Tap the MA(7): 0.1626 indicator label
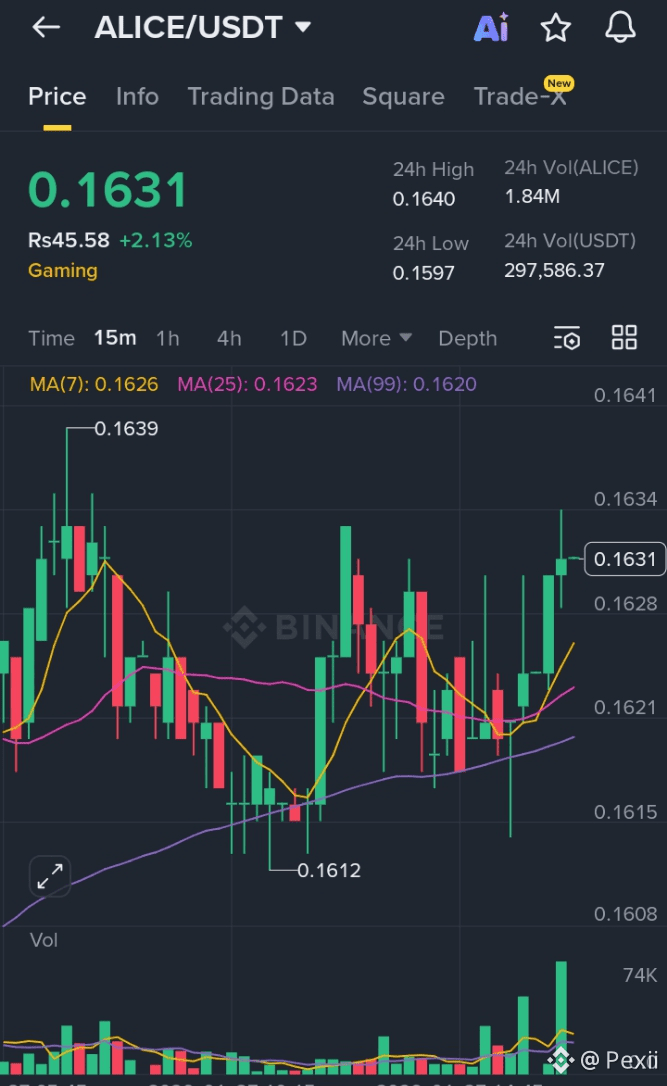The height and width of the screenshot is (1086, 667). point(94,384)
